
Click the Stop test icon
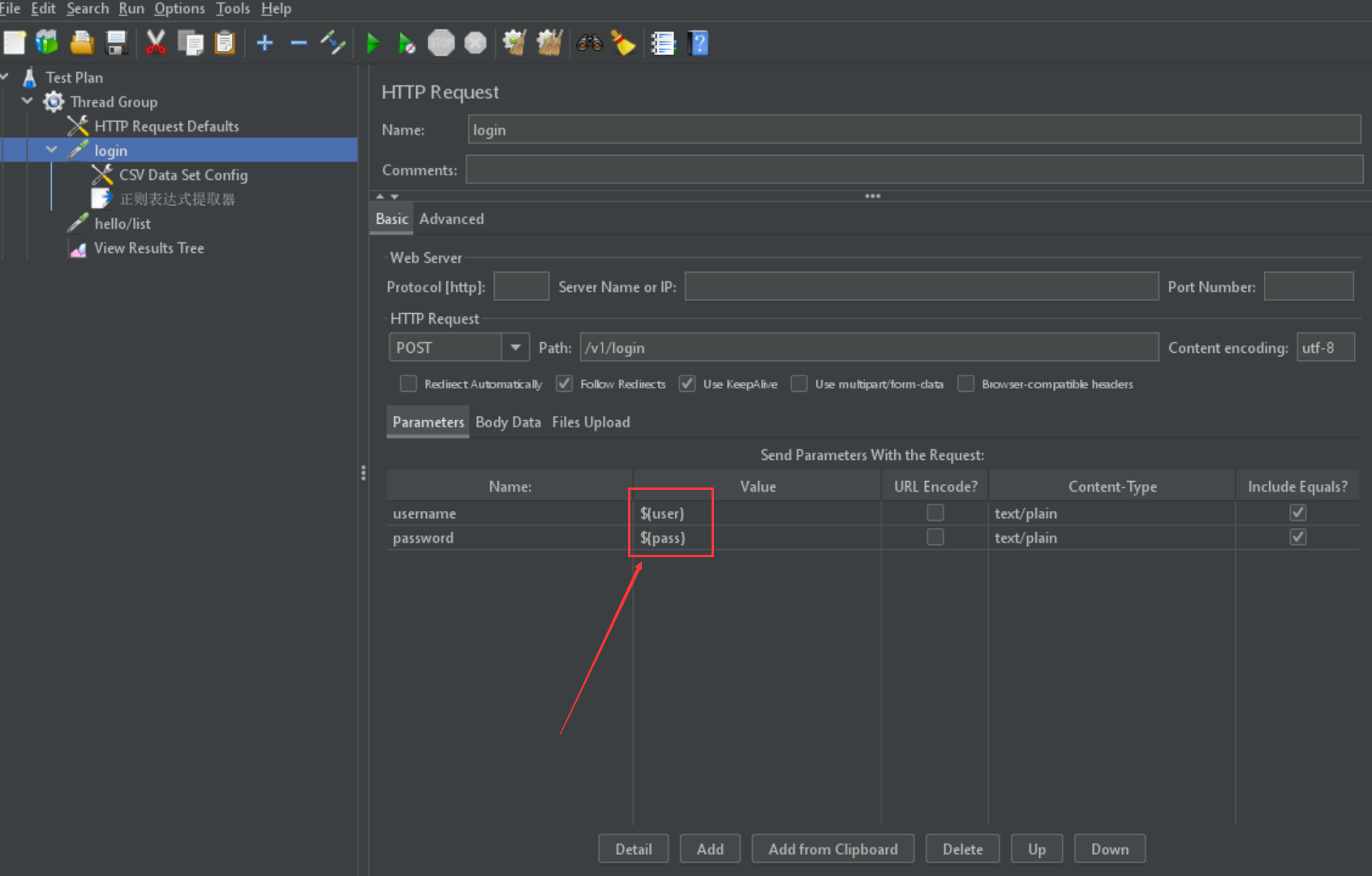point(441,43)
